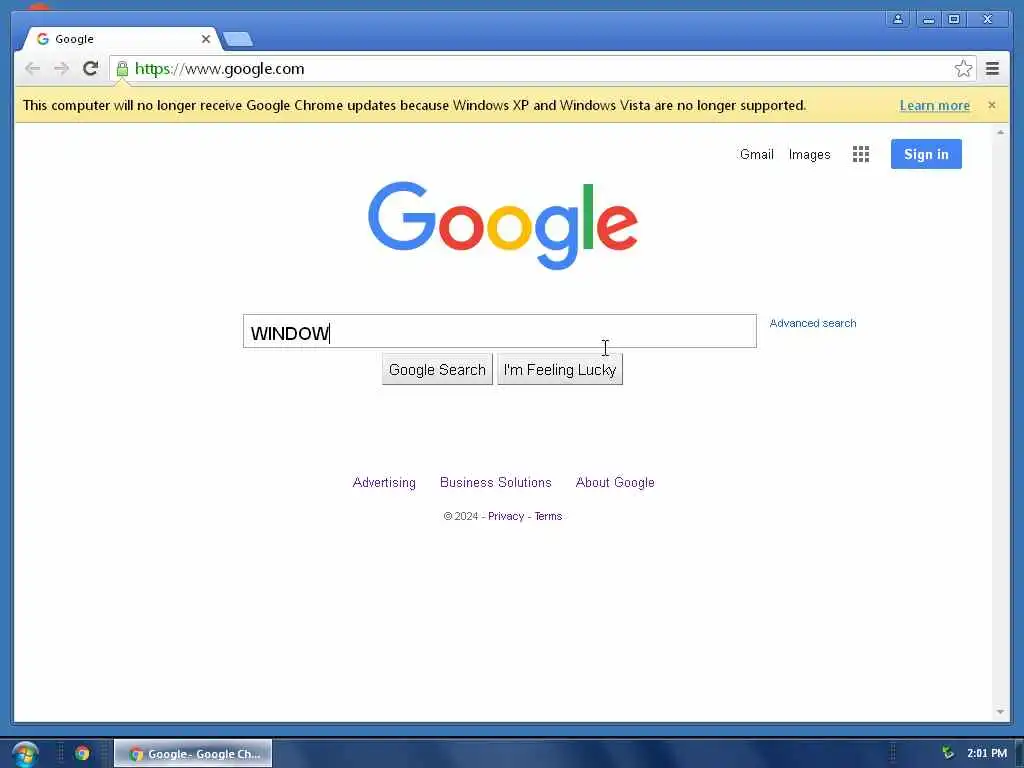Reload the Google page
This screenshot has width=1024, height=768.
[x=91, y=68]
